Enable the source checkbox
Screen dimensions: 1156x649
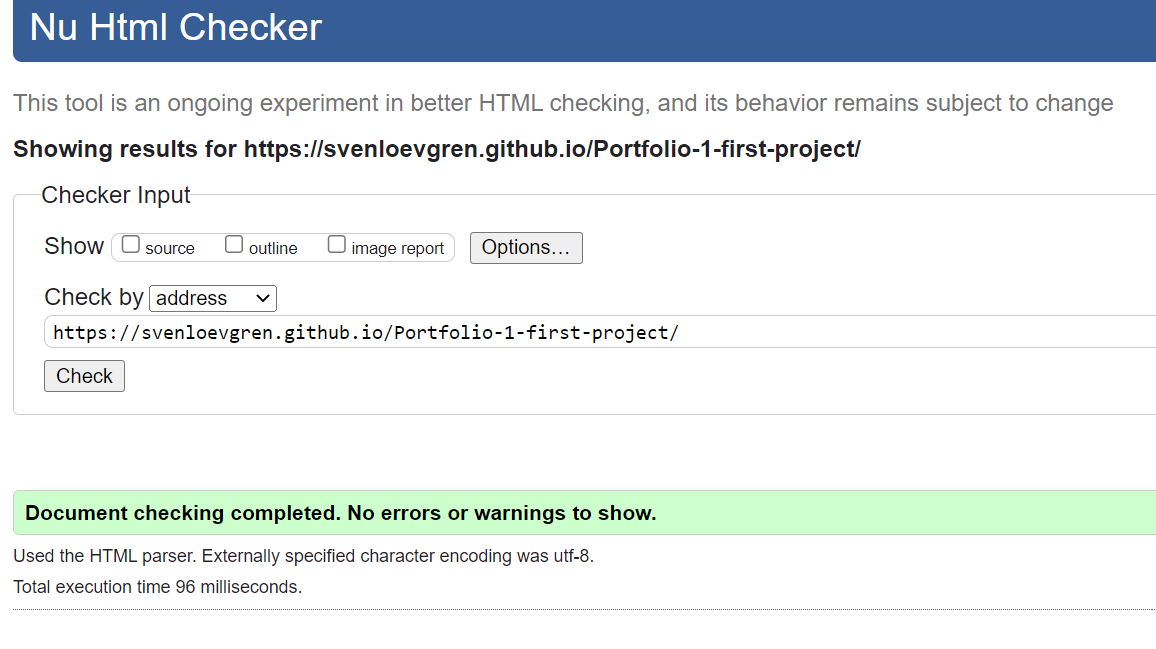130,243
